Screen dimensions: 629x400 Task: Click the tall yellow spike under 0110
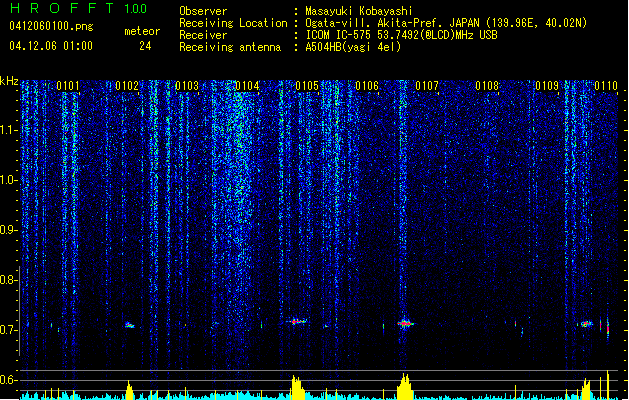coord(608,385)
